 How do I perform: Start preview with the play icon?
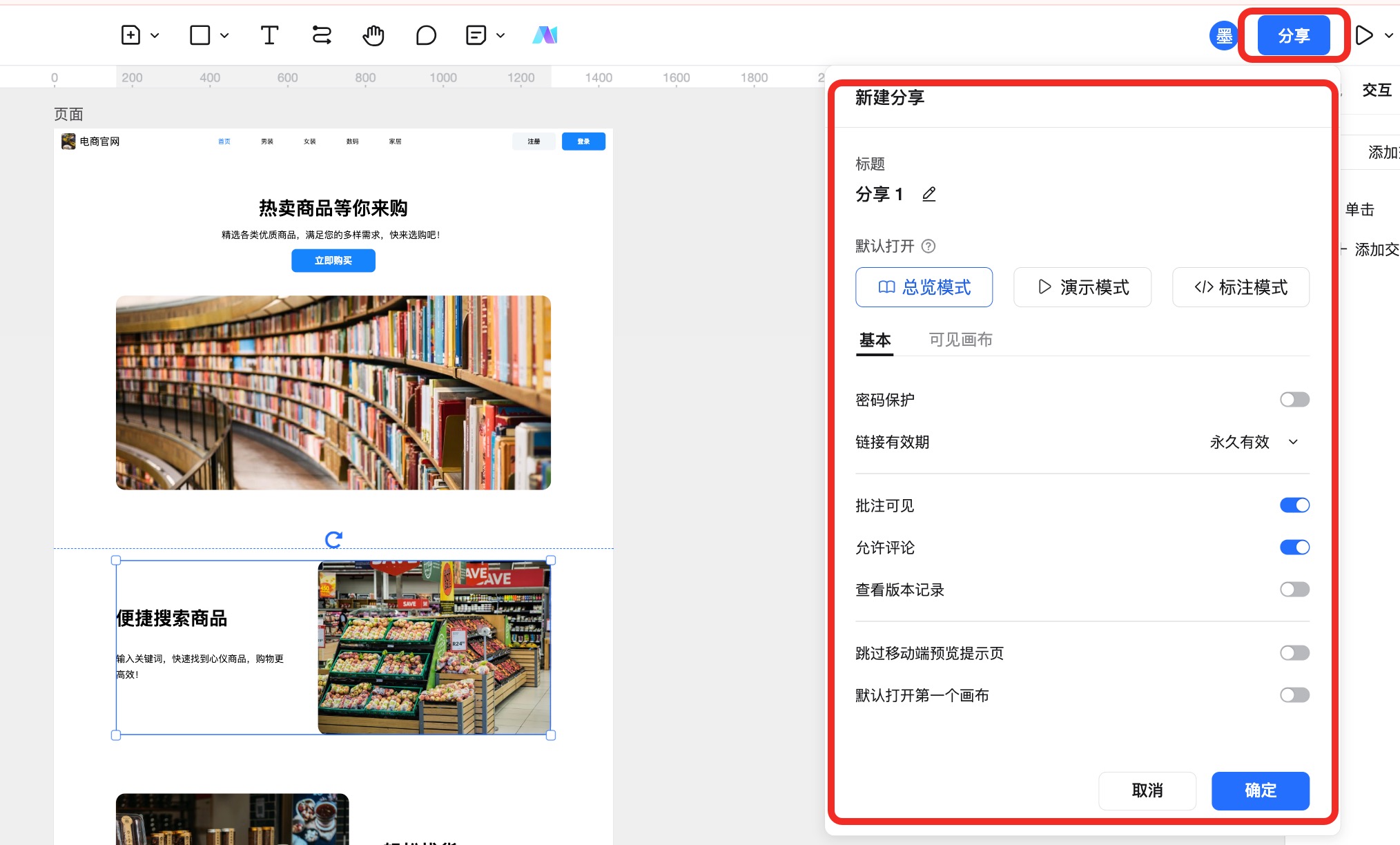(x=1364, y=35)
